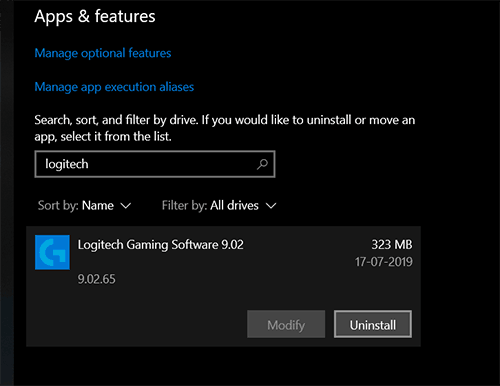Click the Logitech Gaming Software G icon
Screen dimensions: 500x386
(x=52, y=252)
